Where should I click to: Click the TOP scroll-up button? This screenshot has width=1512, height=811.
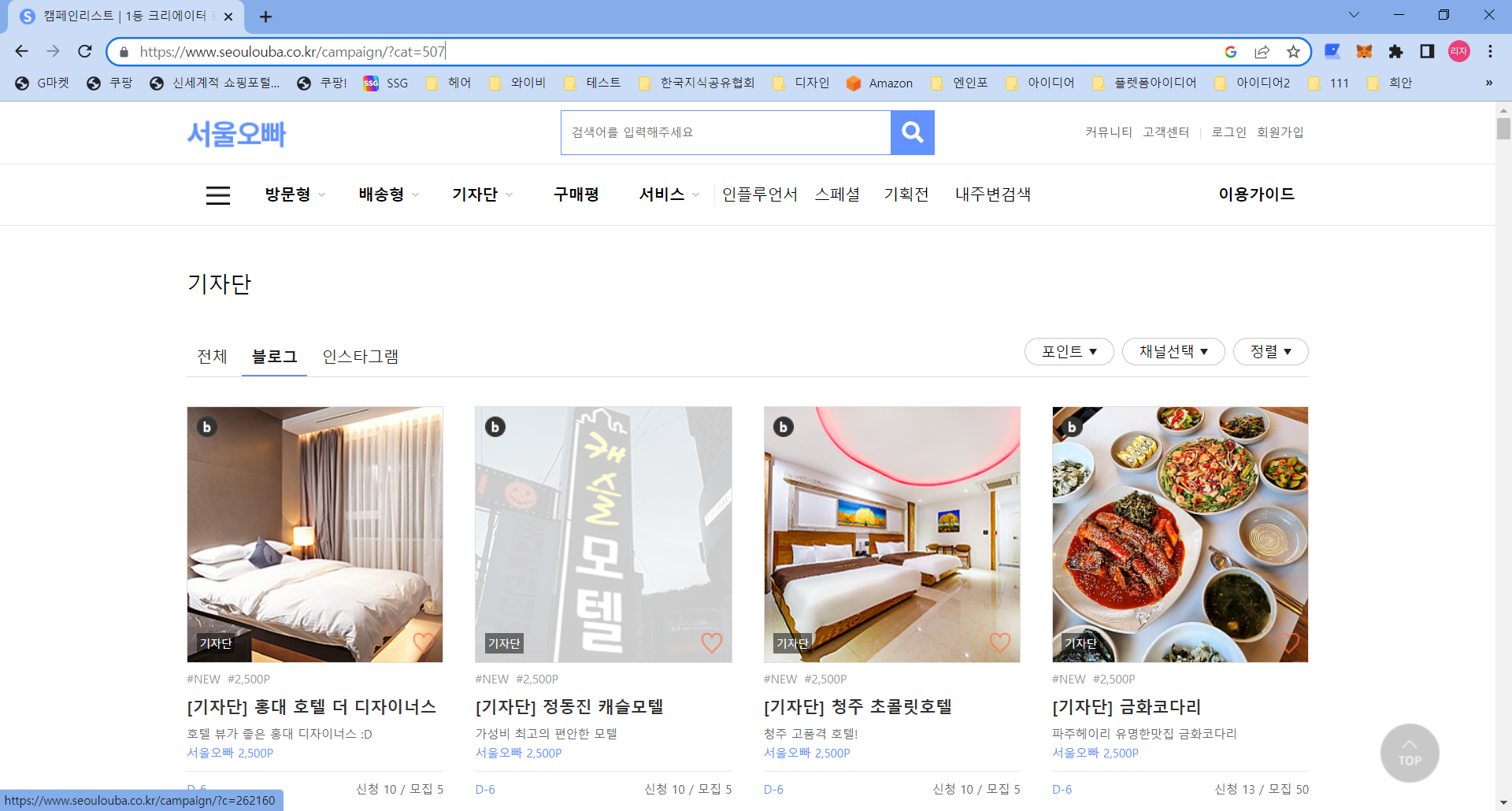coord(1410,753)
